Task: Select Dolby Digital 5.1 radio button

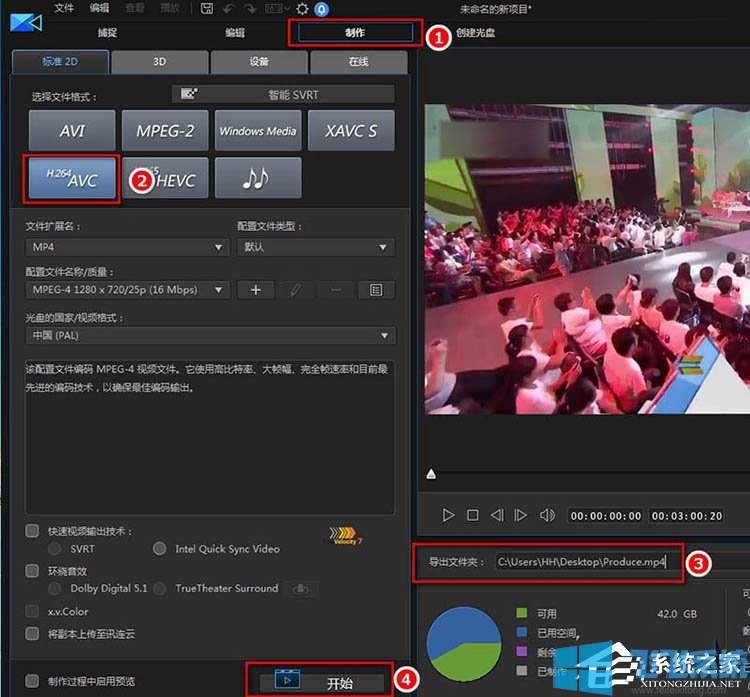Action: pyautogui.click(x=55, y=588)
